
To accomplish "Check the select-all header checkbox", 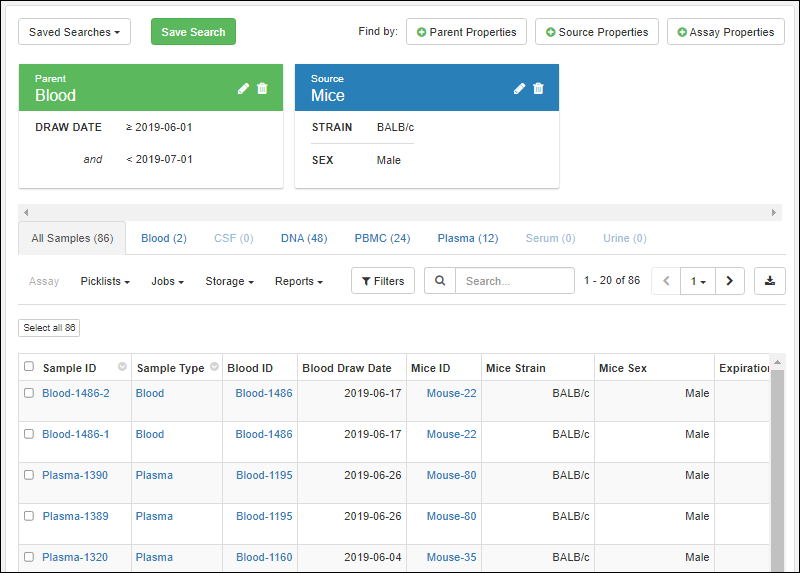I will point(29,367).
